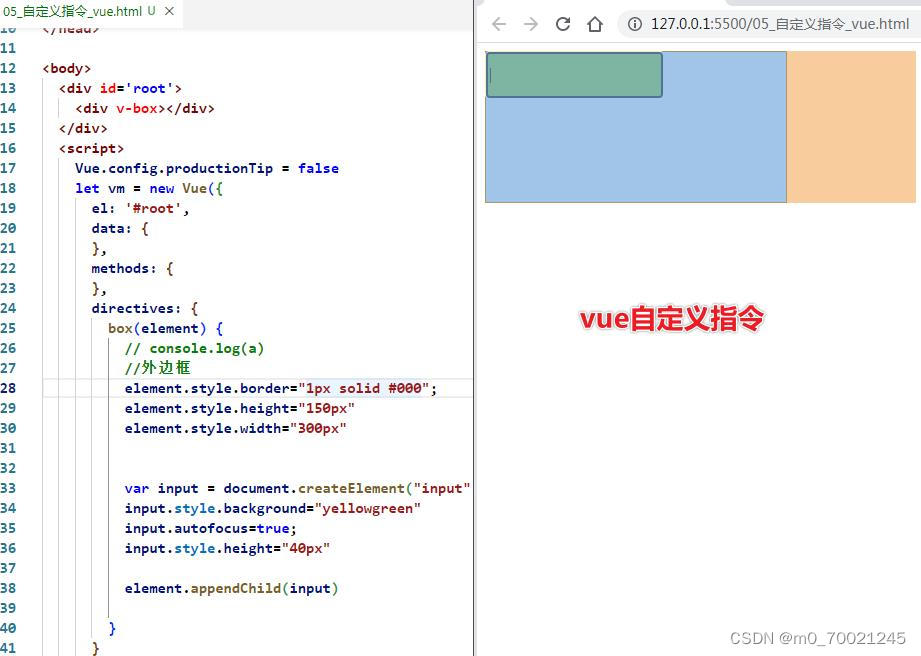This screenshot has width=921, height=656.
Task: Click the data: { line
Action: pyautogui.click(x=120, y=228)
